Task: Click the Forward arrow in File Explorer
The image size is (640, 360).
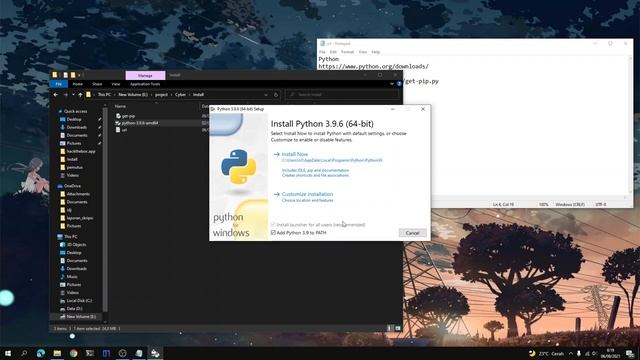Action: coord(65,95)
